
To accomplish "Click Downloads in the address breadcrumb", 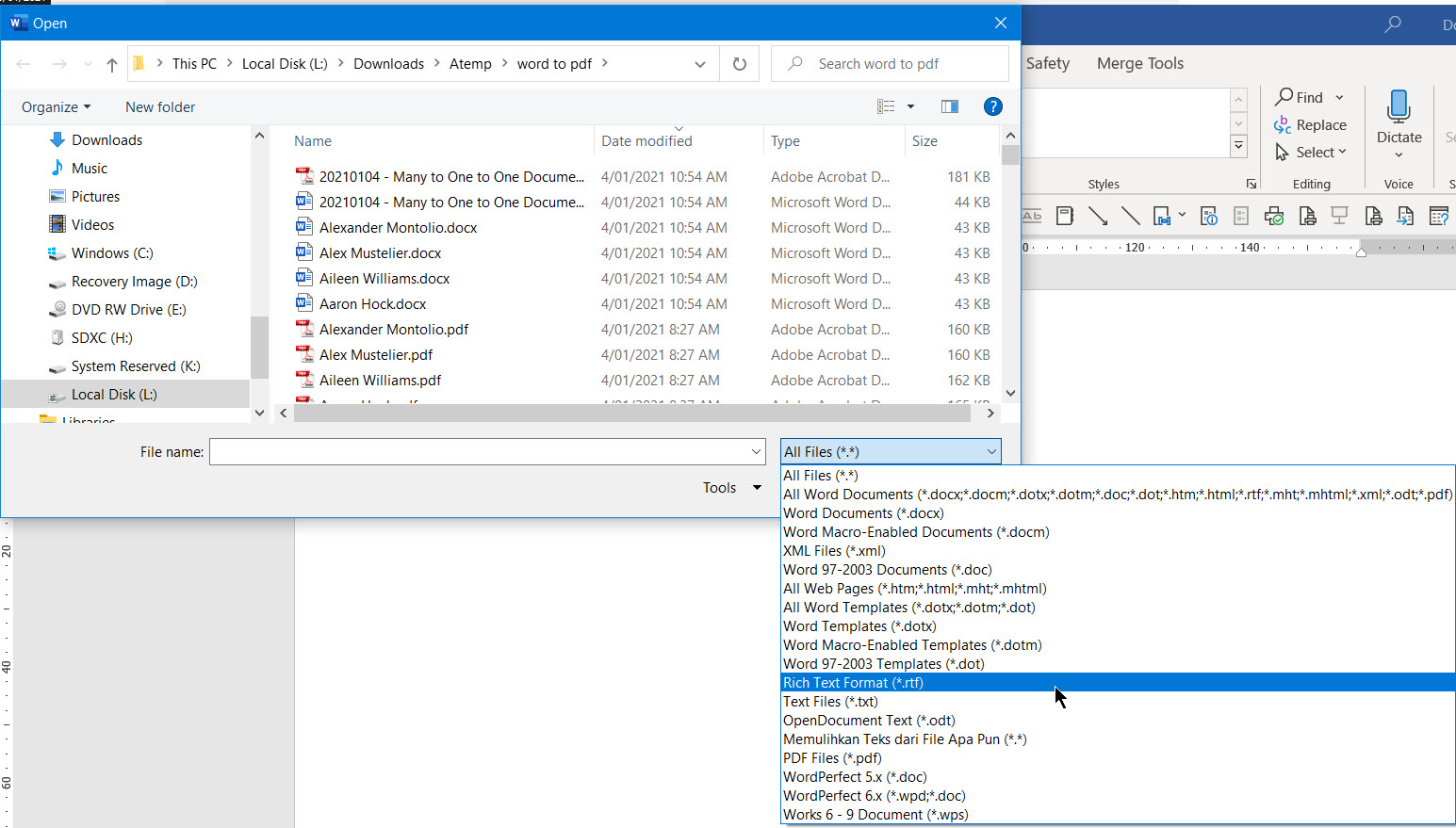I will pos(388,63).
